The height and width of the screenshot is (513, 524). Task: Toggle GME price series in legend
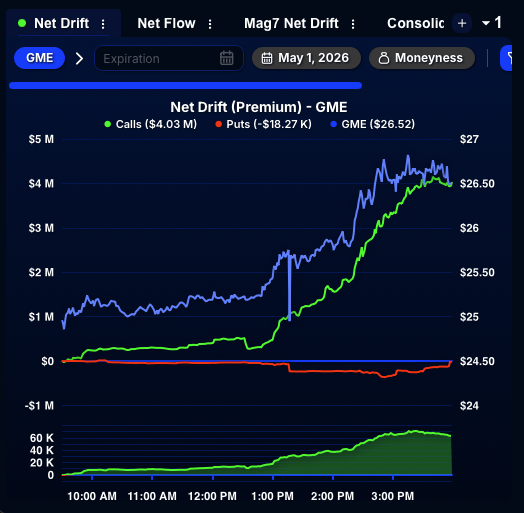click(x=373, y=124)
